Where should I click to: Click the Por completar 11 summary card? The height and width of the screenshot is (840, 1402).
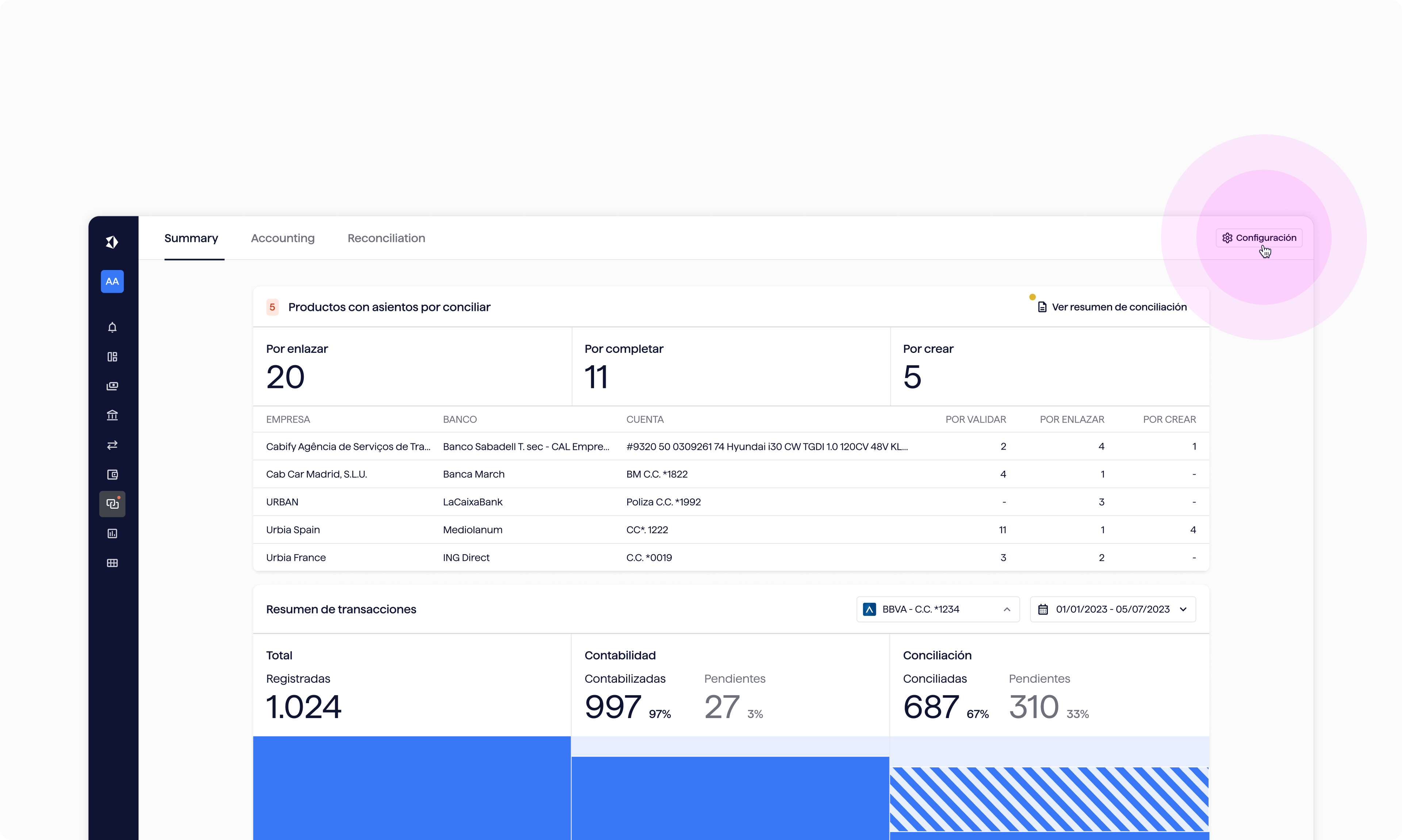click(x=731, y=366)
